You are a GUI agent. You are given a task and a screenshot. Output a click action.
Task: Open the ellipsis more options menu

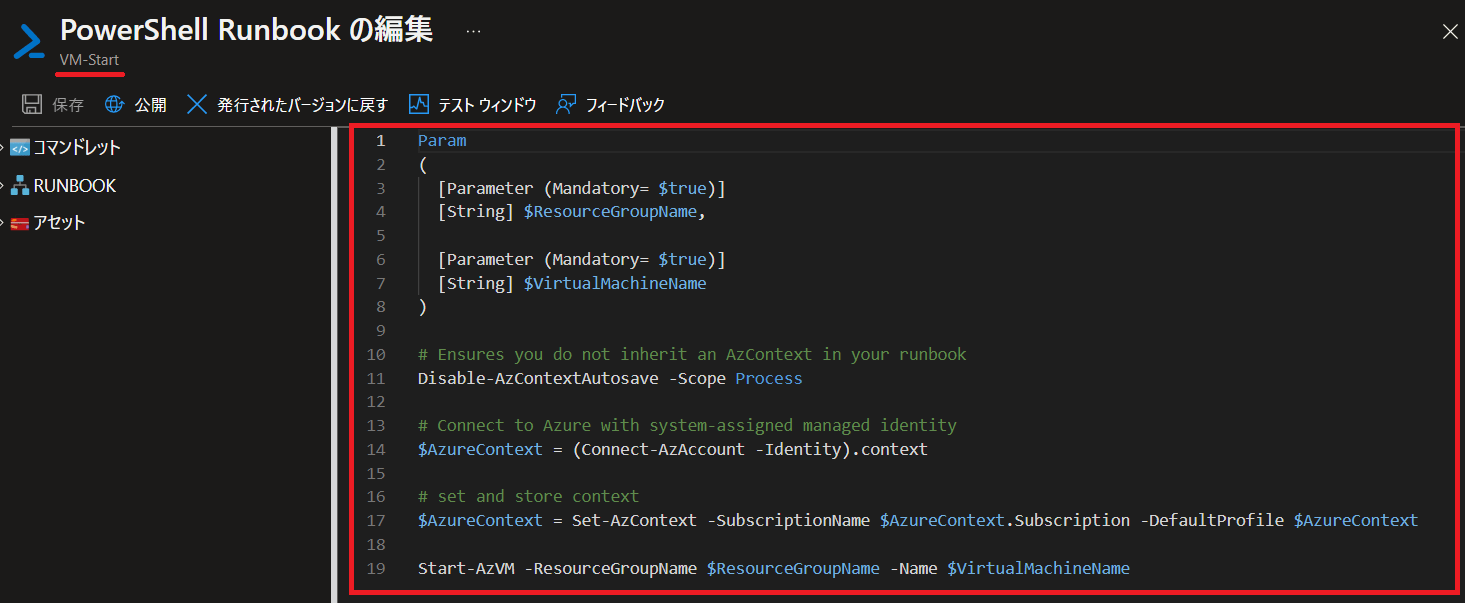click(473, 32)
